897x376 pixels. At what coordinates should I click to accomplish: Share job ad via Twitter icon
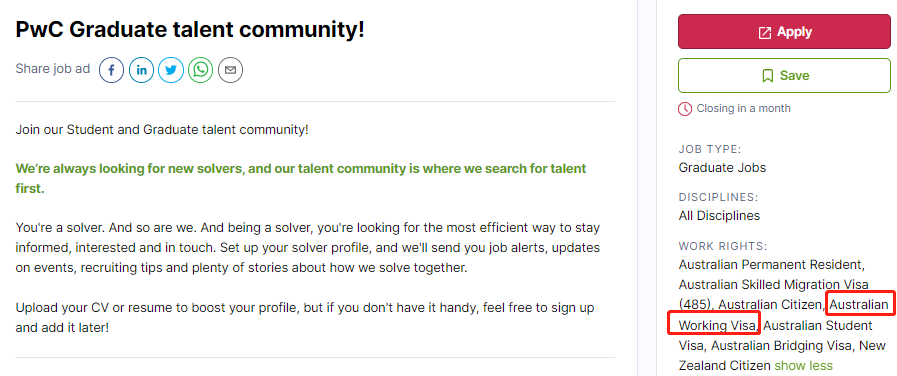pyautogui.click(x=170, y=70)
